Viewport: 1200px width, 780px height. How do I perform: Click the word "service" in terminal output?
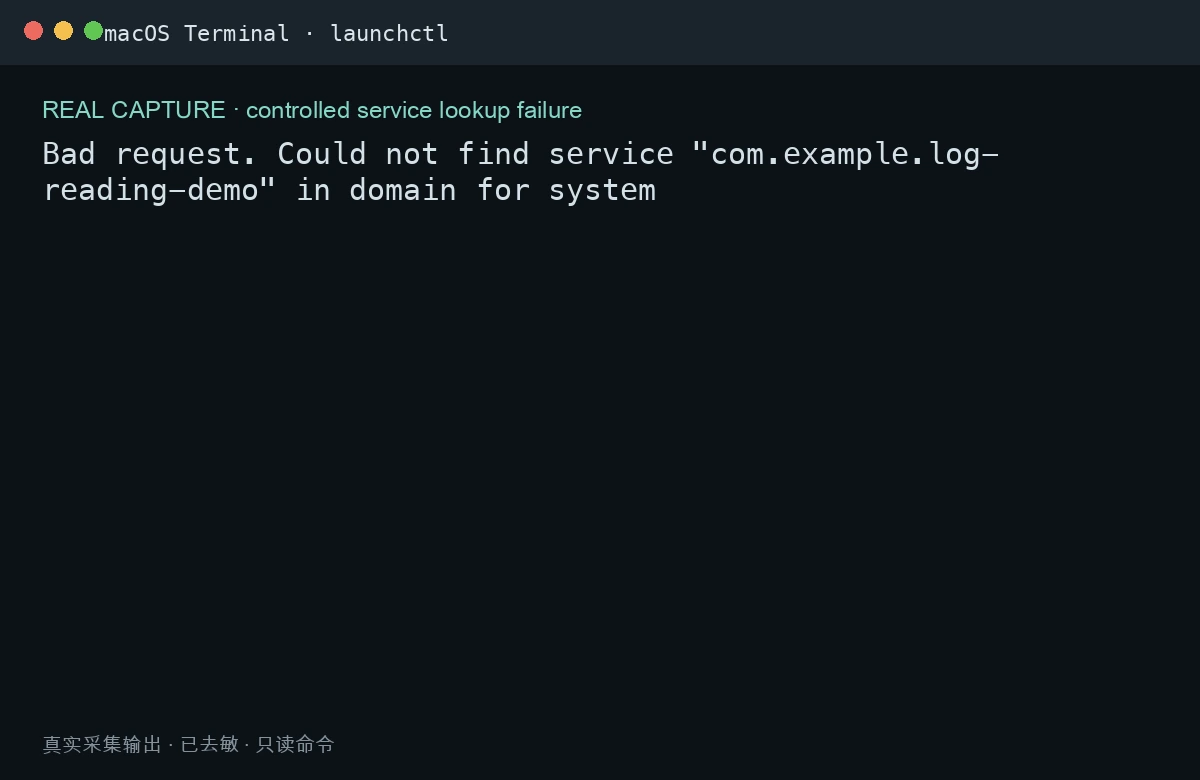click(x=611, y=154)
